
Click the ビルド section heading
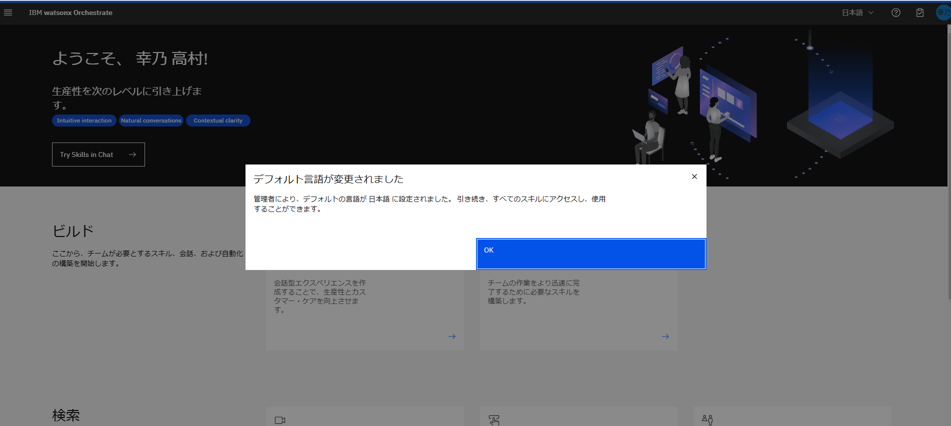click(x=73, y=231)
